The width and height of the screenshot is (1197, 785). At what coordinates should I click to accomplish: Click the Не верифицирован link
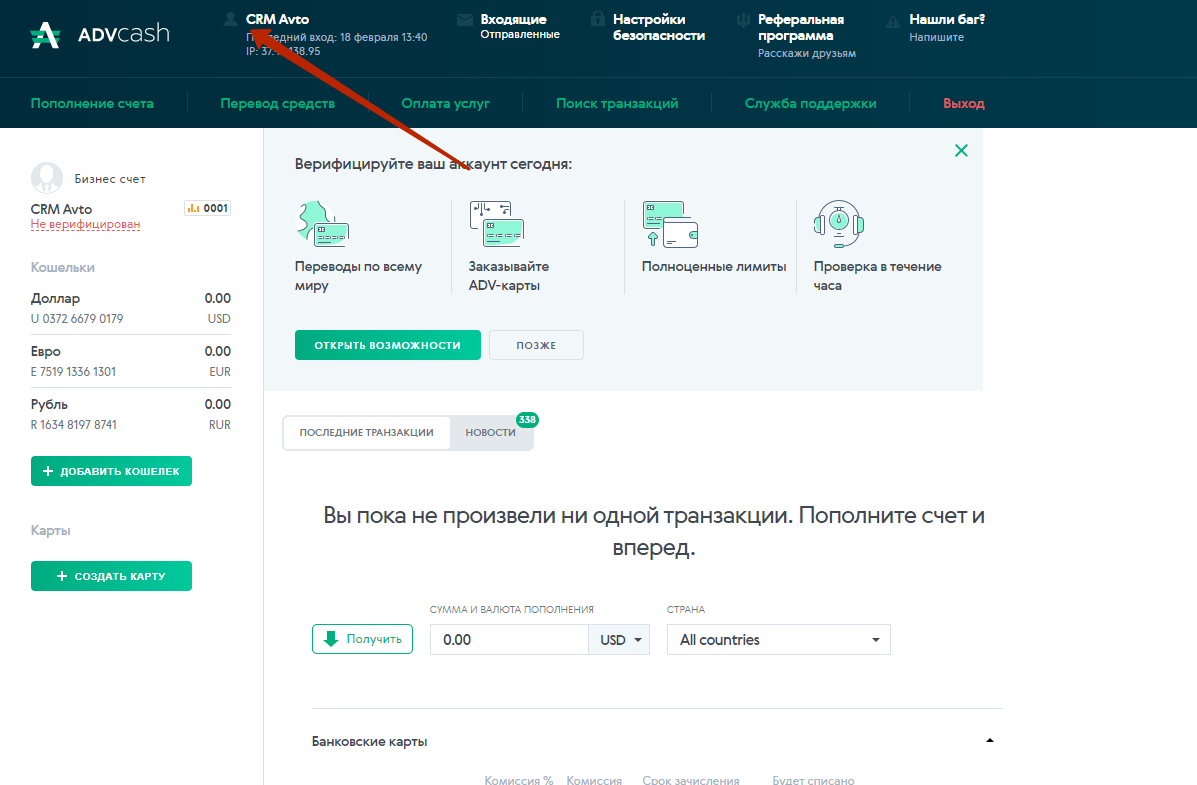coord(85,225)
